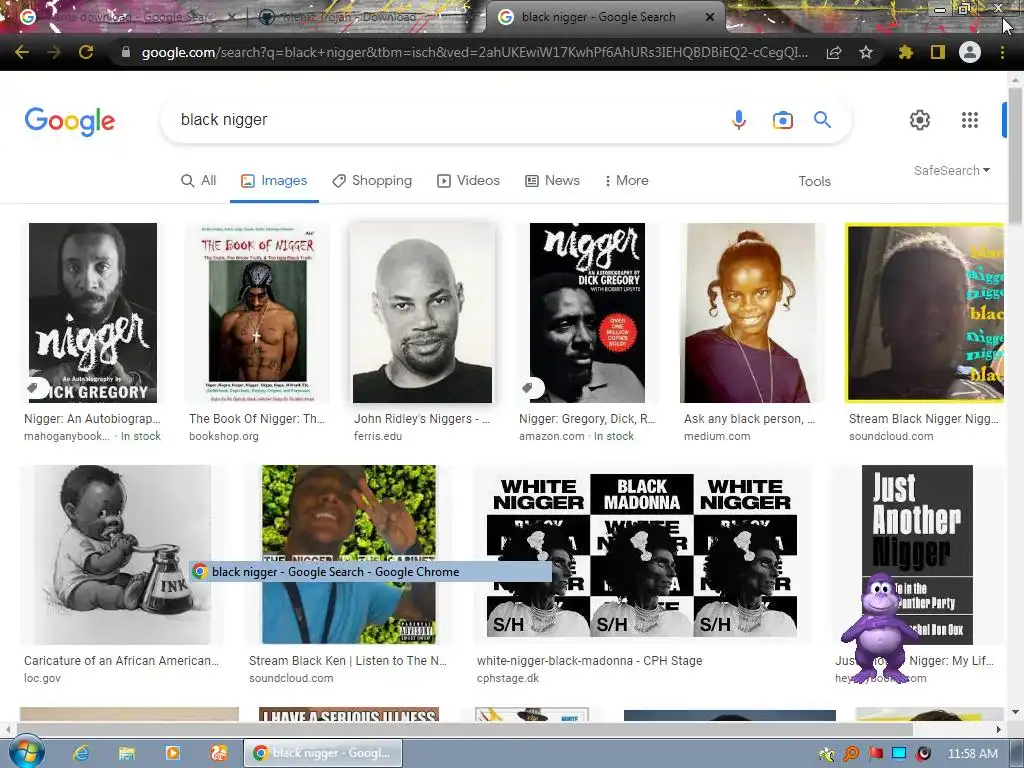
Task: Open the bookshop.org book cover thumbnail
Action: tap(257, 313)
